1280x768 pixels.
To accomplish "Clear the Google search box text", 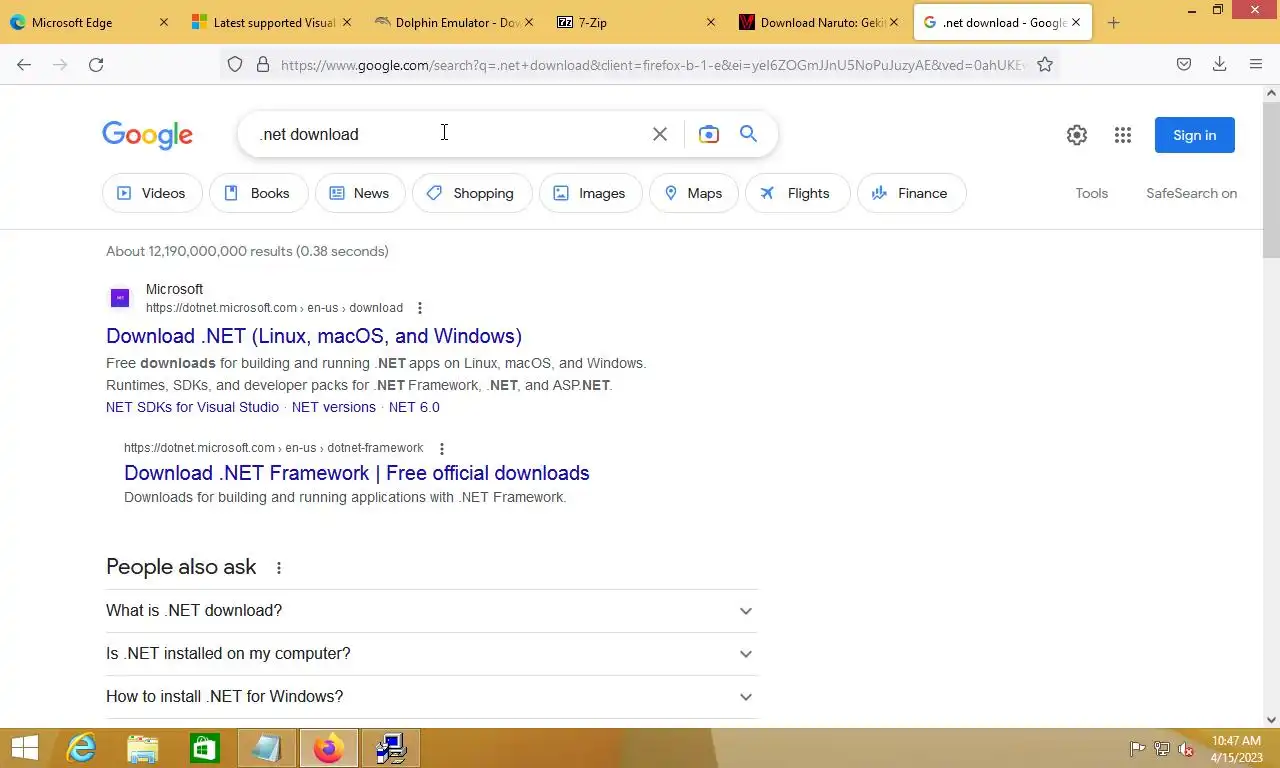I will 659,134.
